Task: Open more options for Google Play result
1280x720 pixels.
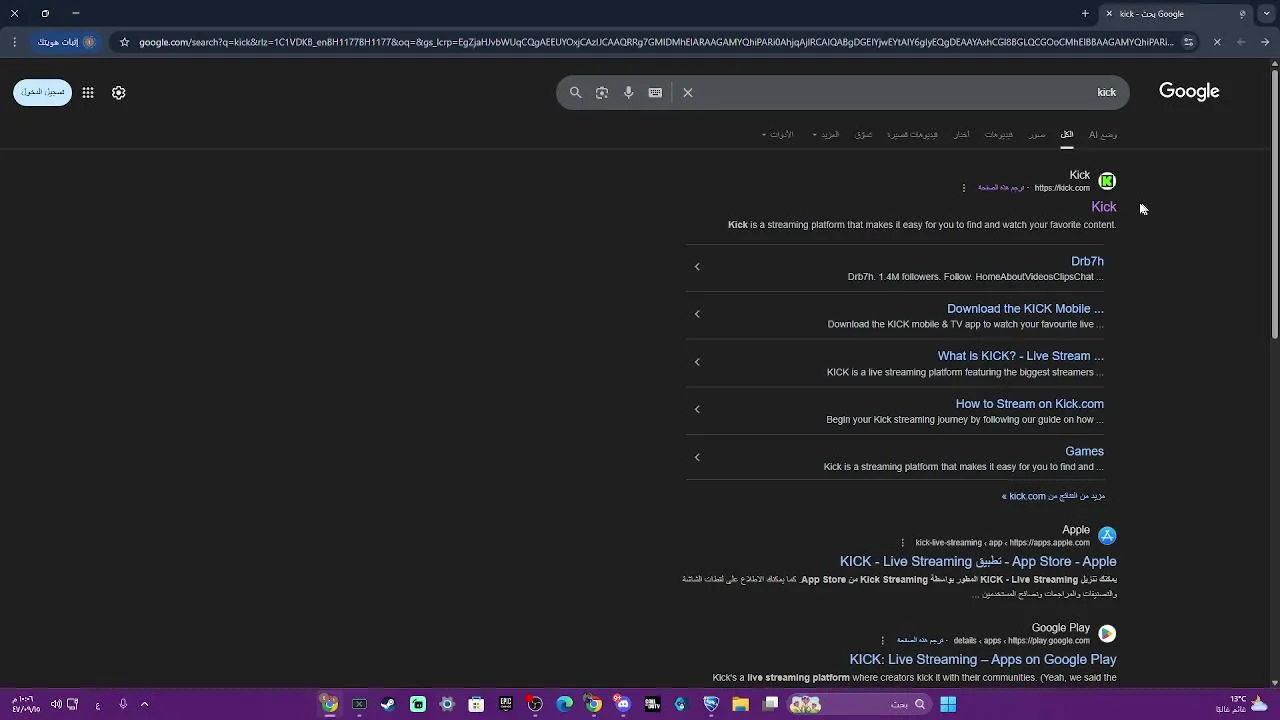Action: (883, 641)
